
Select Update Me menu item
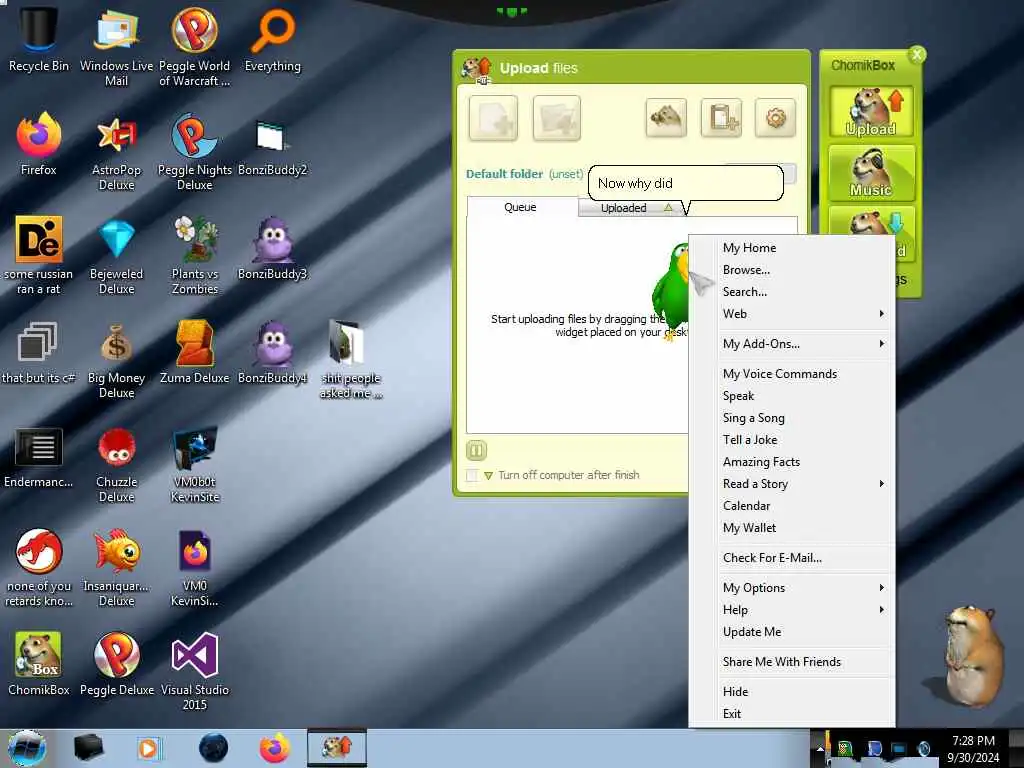click(792, 632)
